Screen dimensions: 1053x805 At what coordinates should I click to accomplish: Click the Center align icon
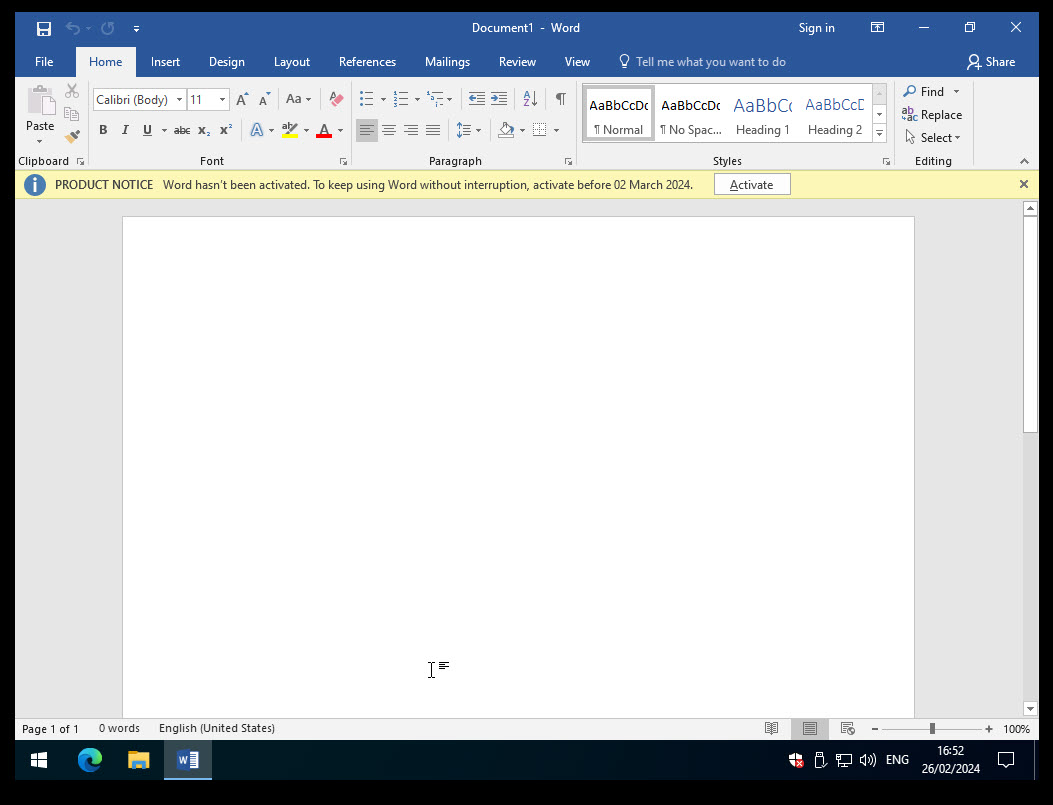tap(389, 130)
